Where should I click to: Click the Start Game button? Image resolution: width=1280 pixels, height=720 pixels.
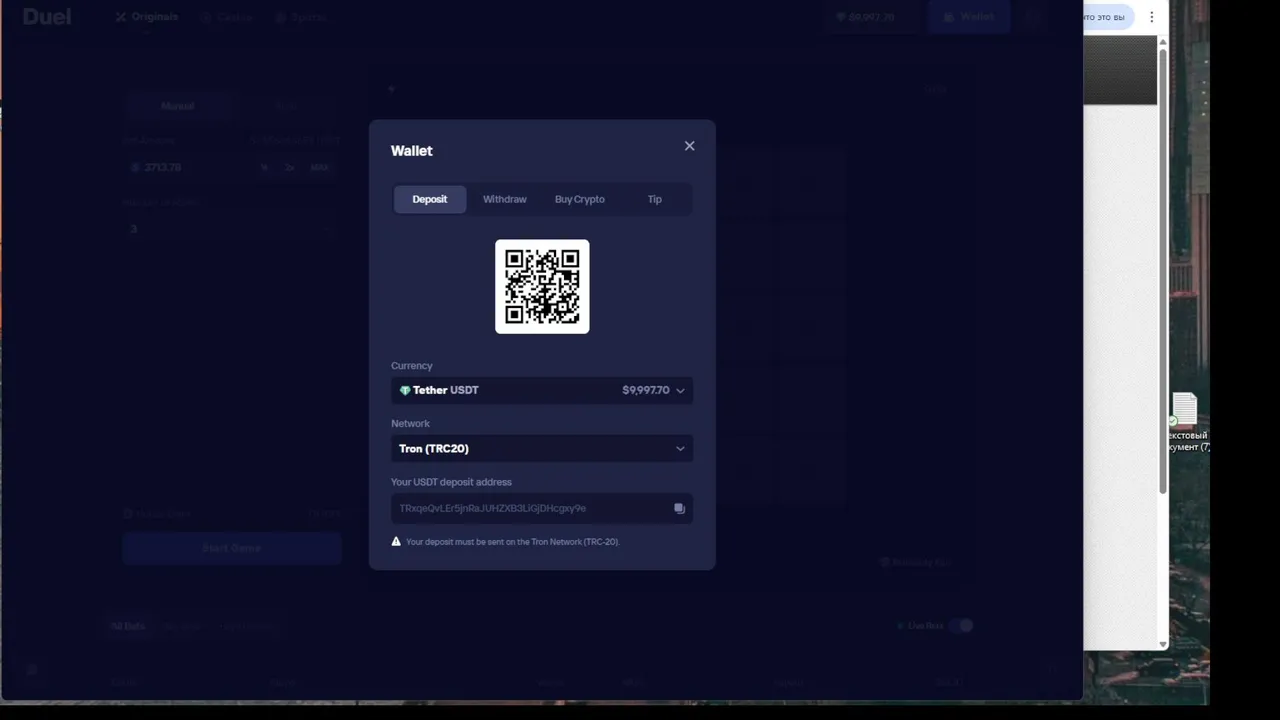pos(231,548)
